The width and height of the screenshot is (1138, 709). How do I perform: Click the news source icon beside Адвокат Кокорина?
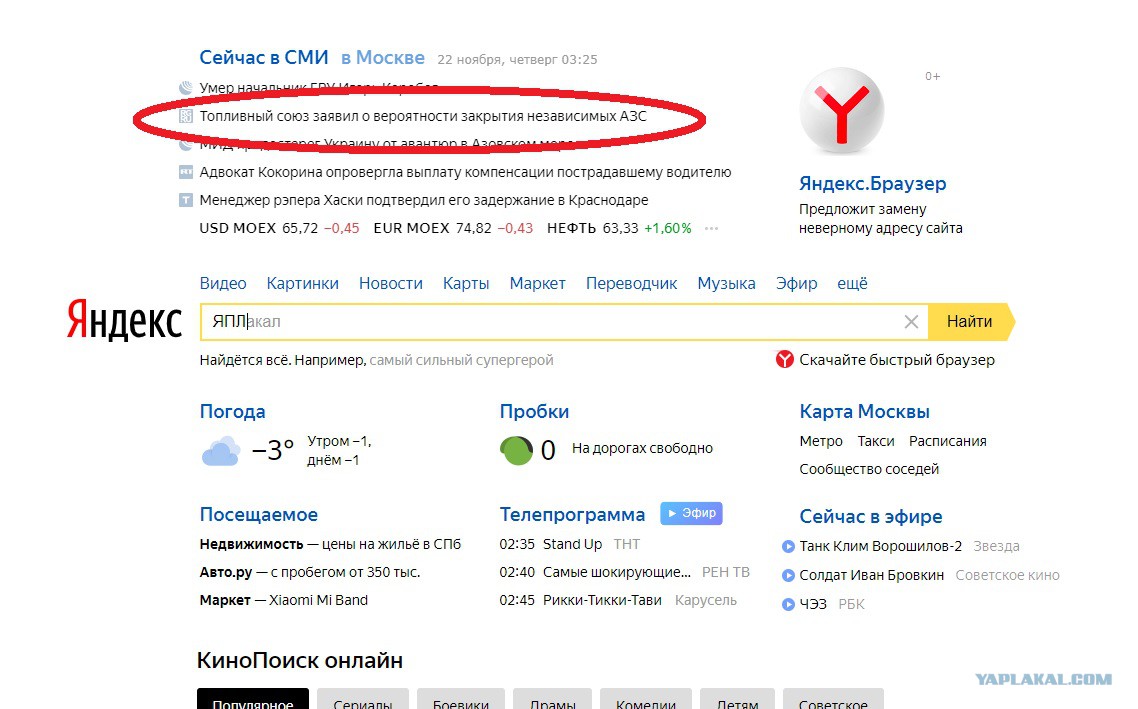pos(186,172)
